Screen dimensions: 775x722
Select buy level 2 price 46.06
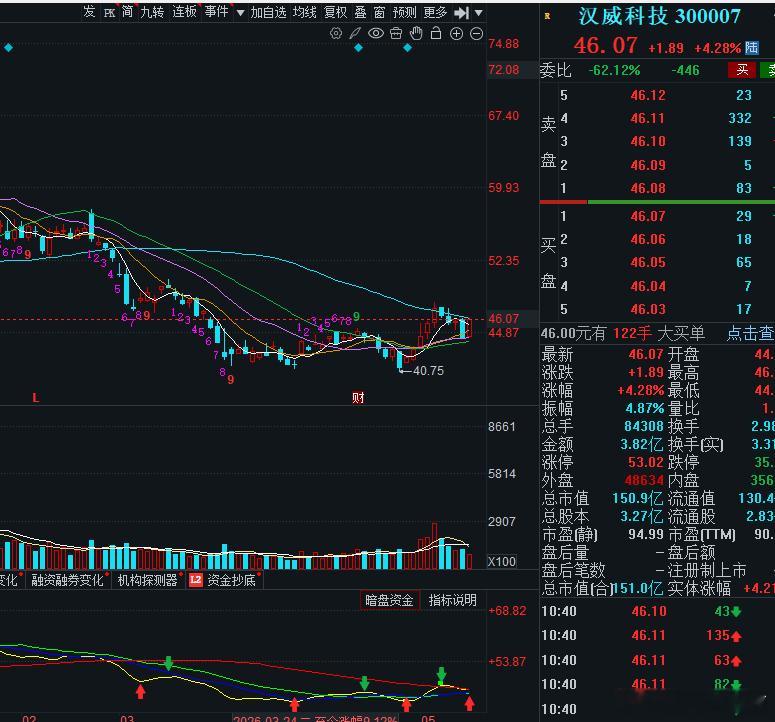(648, 240)
